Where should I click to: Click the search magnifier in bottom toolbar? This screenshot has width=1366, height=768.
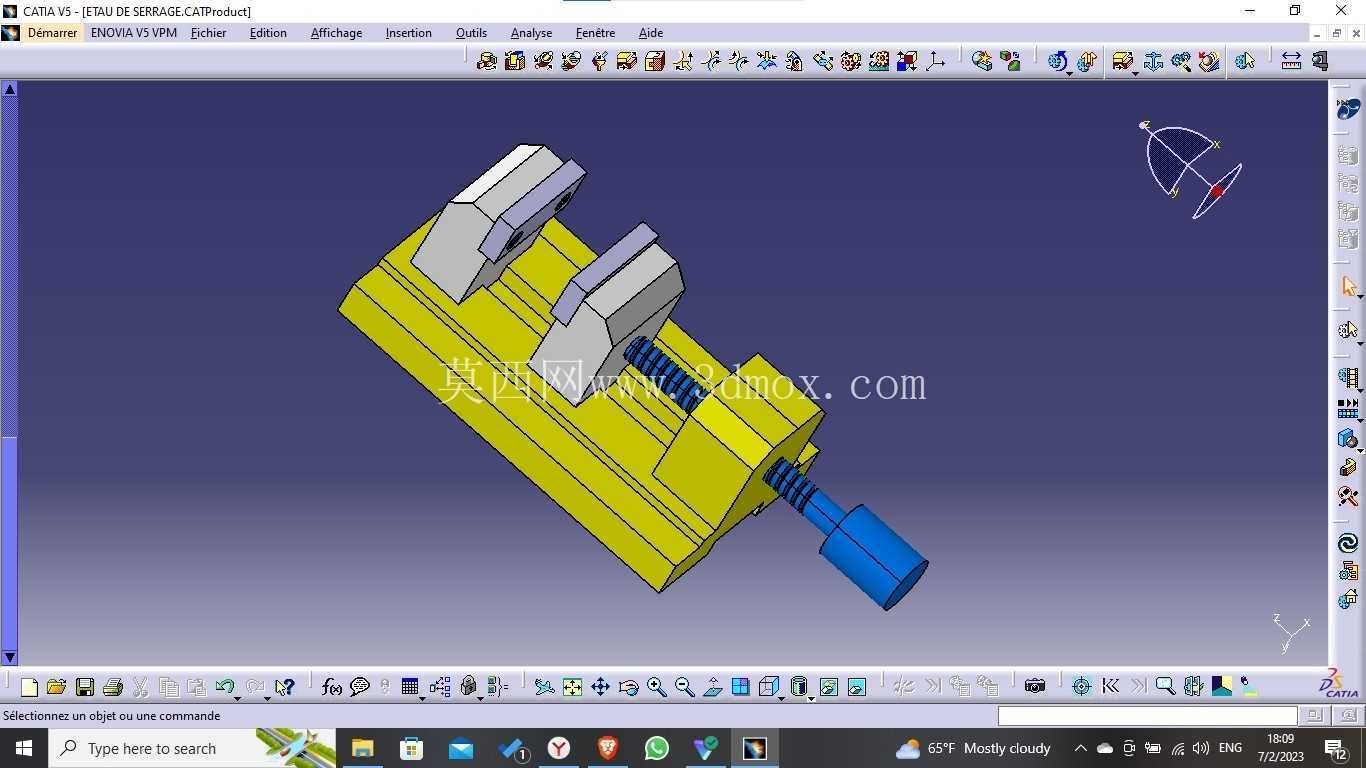tap(1165, 687)
